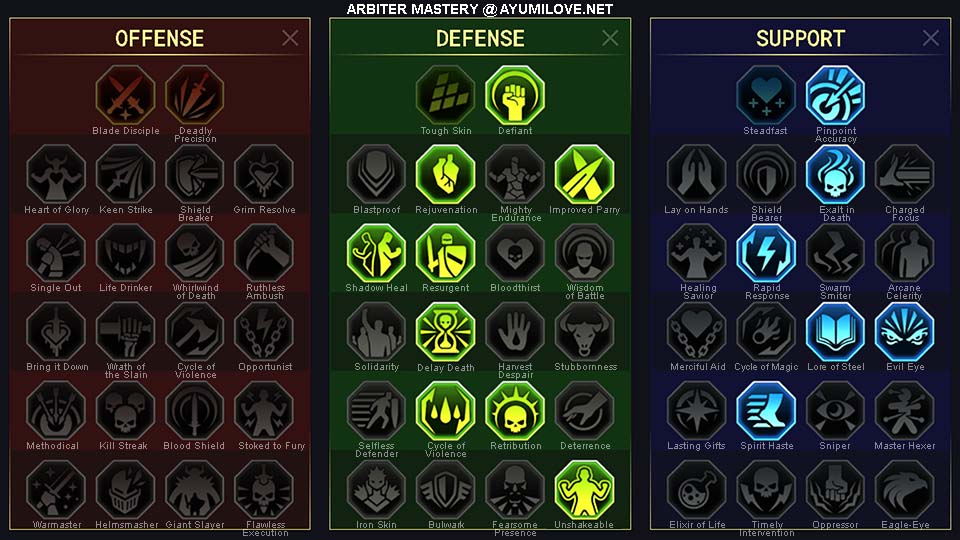This screenshot has height=540, width=960.
Task: Select the Blade Disciple mastery icon
Action: 126,96
